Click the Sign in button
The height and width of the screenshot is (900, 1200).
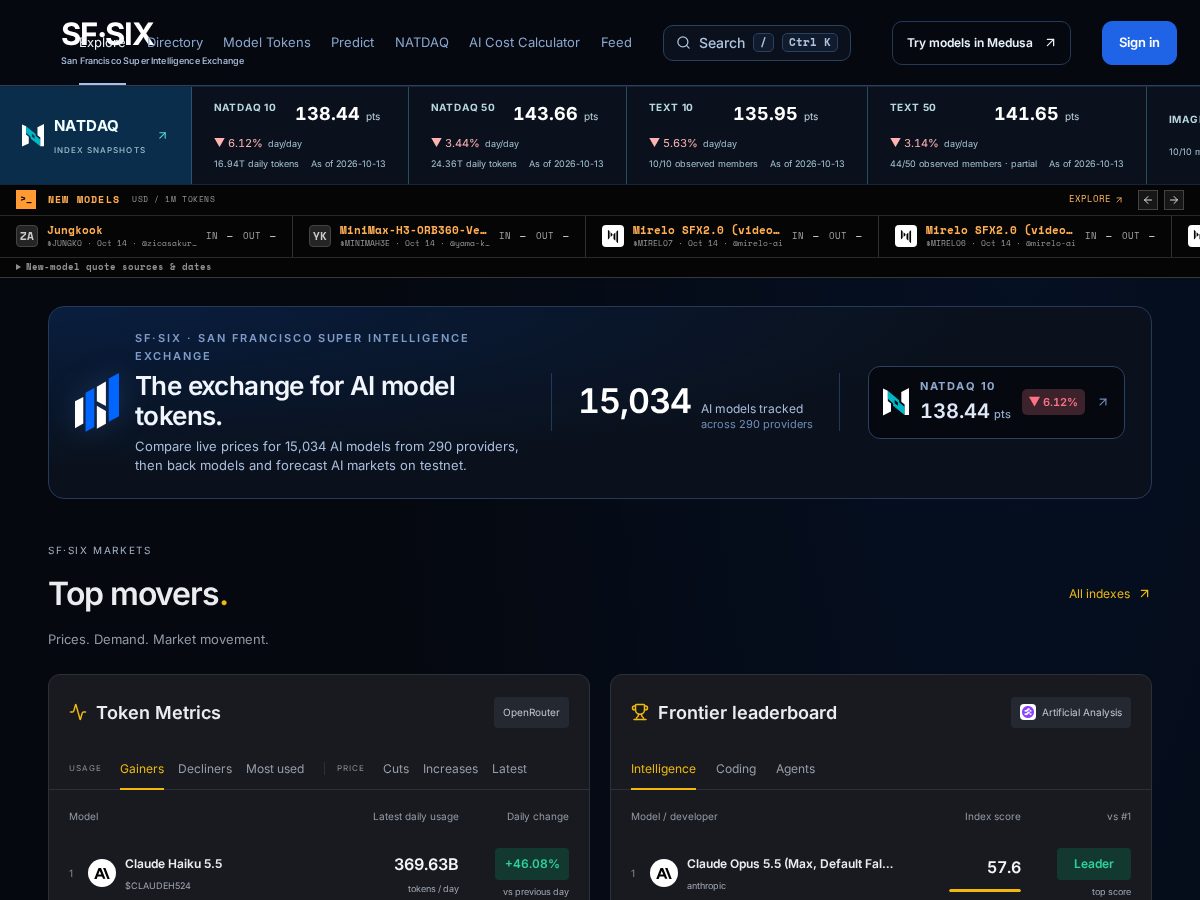pos(1139,43)
